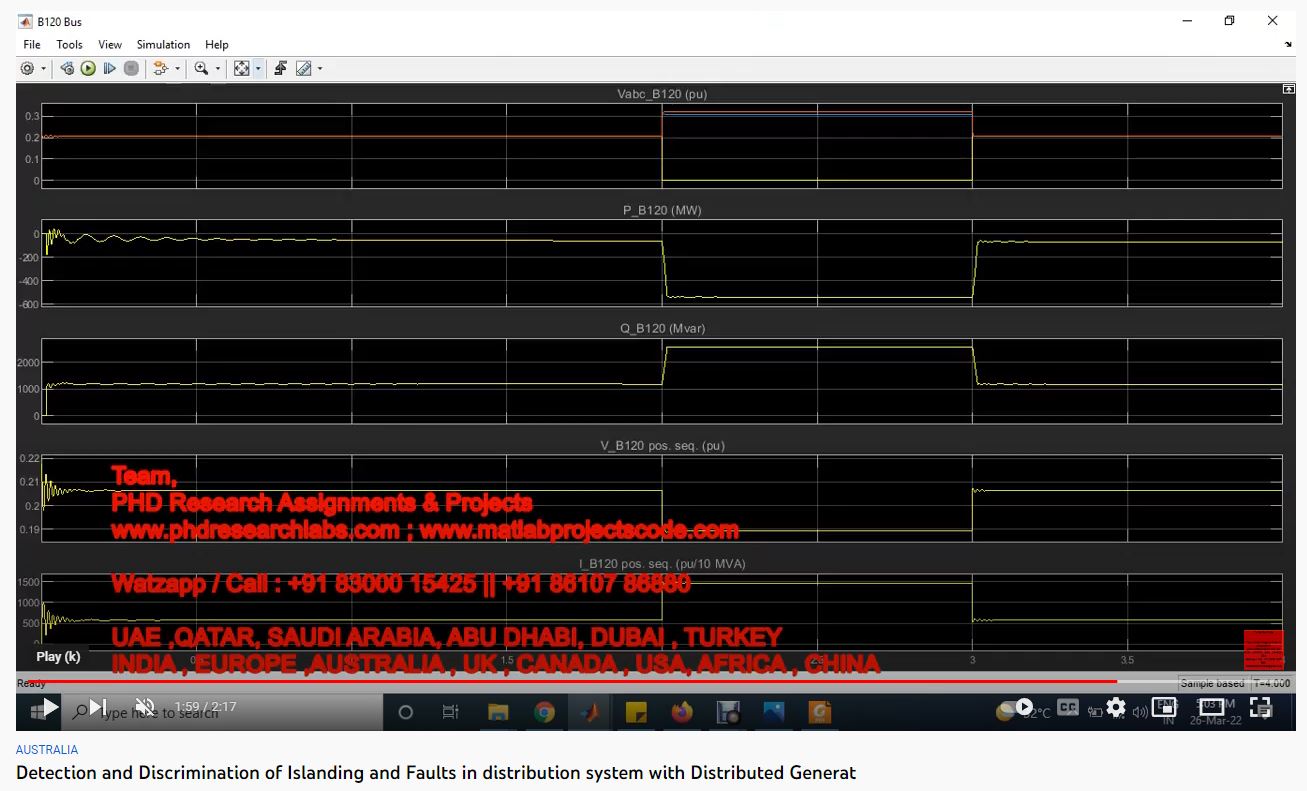This screenshot has height=791, width=1307.
Task: Open the Triggers tool icon
Action: tap(281, 69)
